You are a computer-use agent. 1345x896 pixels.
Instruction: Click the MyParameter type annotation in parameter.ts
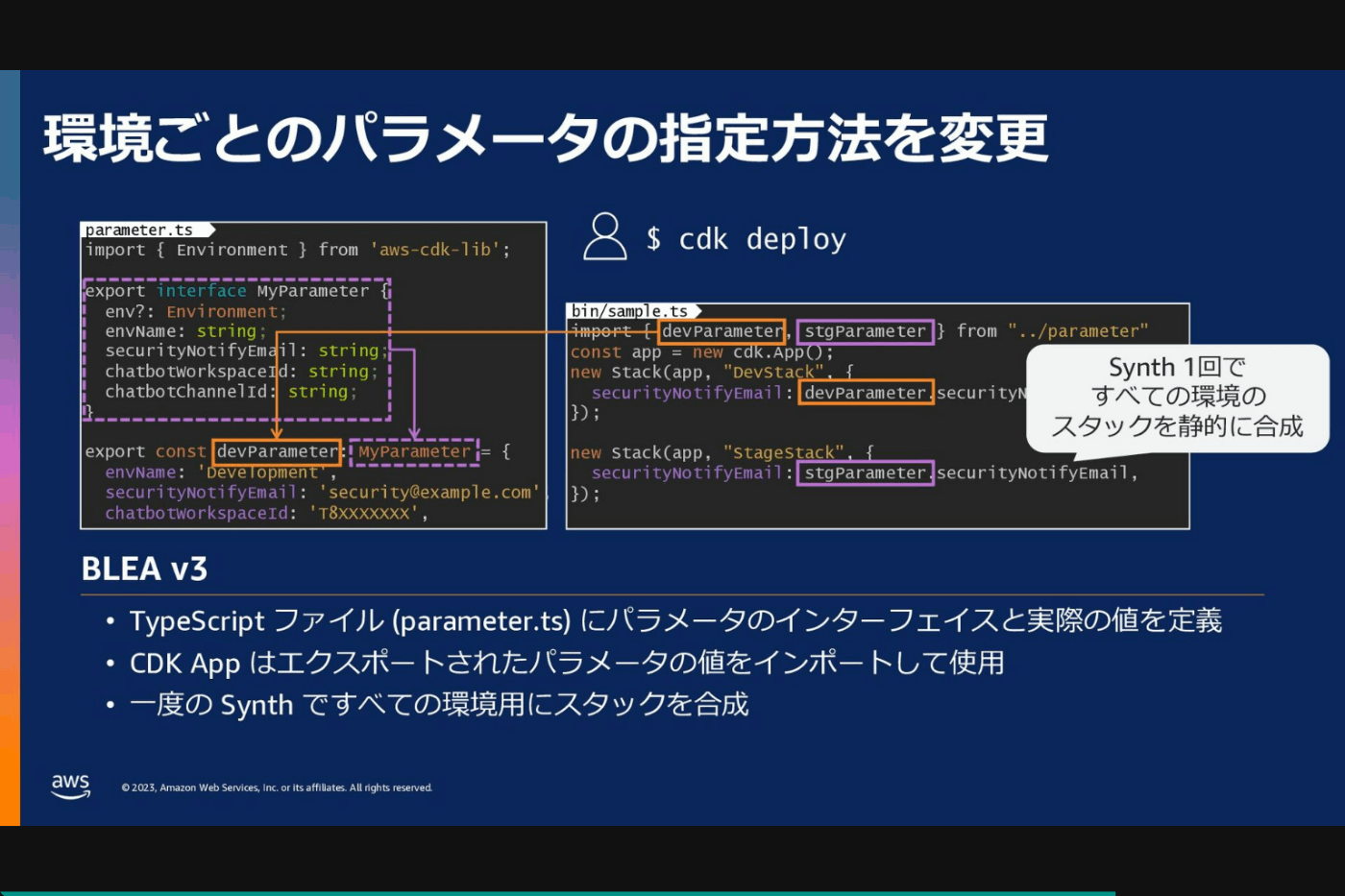click(x=414, y=451)
